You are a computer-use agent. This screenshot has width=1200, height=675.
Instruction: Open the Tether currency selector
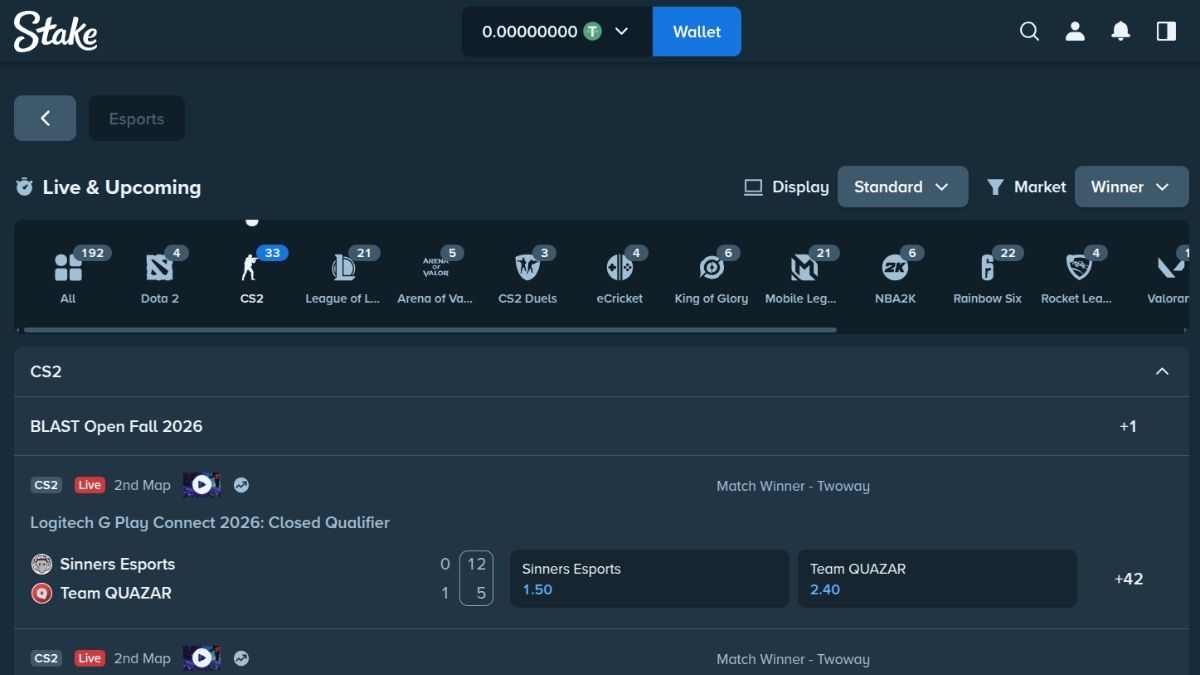click(x=555, y=32)
